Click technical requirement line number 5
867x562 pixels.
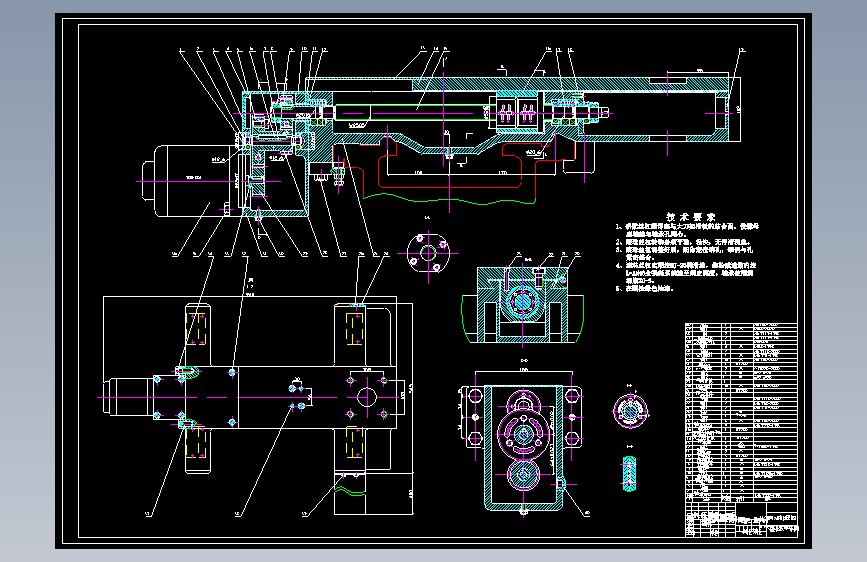[644, 288]
